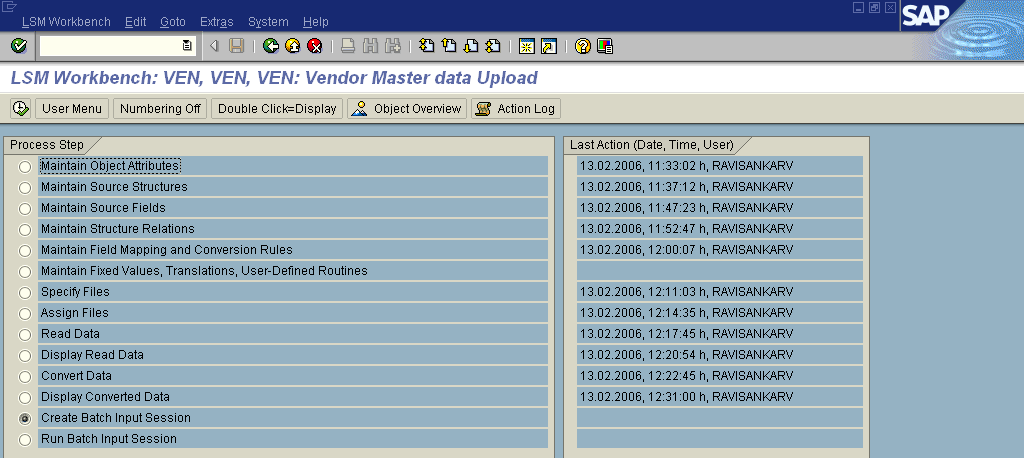Open command field history dropdown
This screenshot has width=1024, height=458.
(x=187, y=46)
